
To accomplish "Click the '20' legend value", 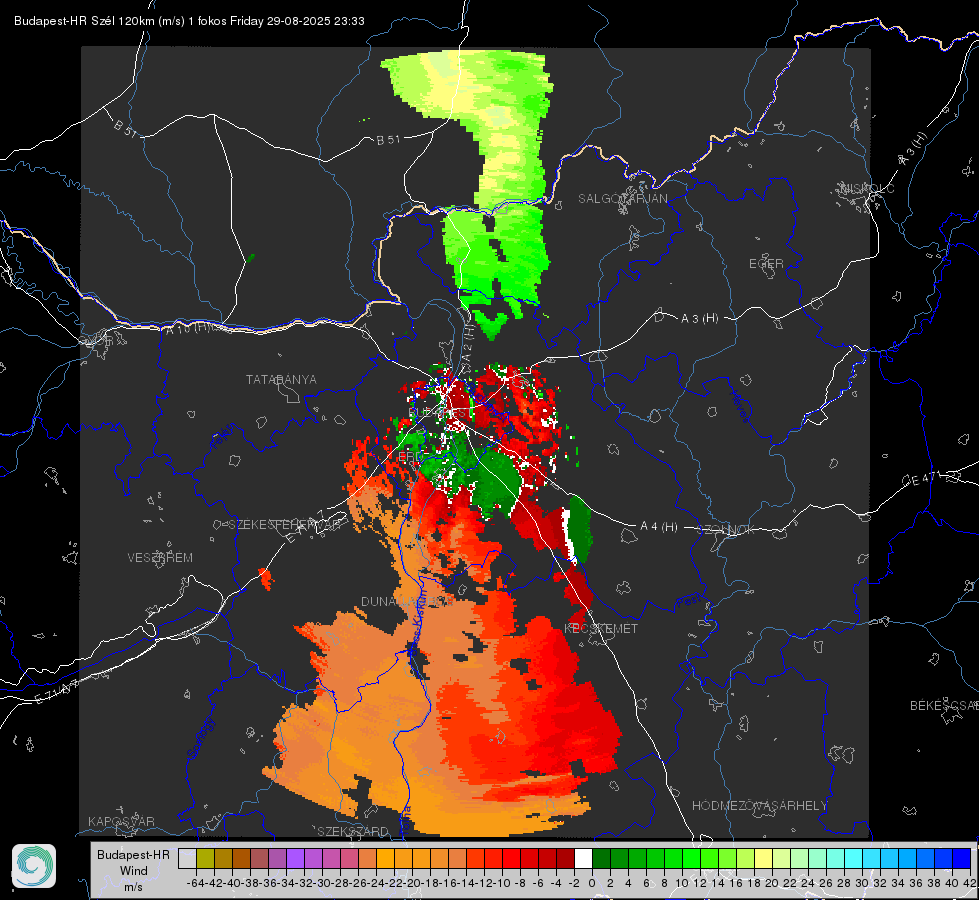I will pos(772,883).
